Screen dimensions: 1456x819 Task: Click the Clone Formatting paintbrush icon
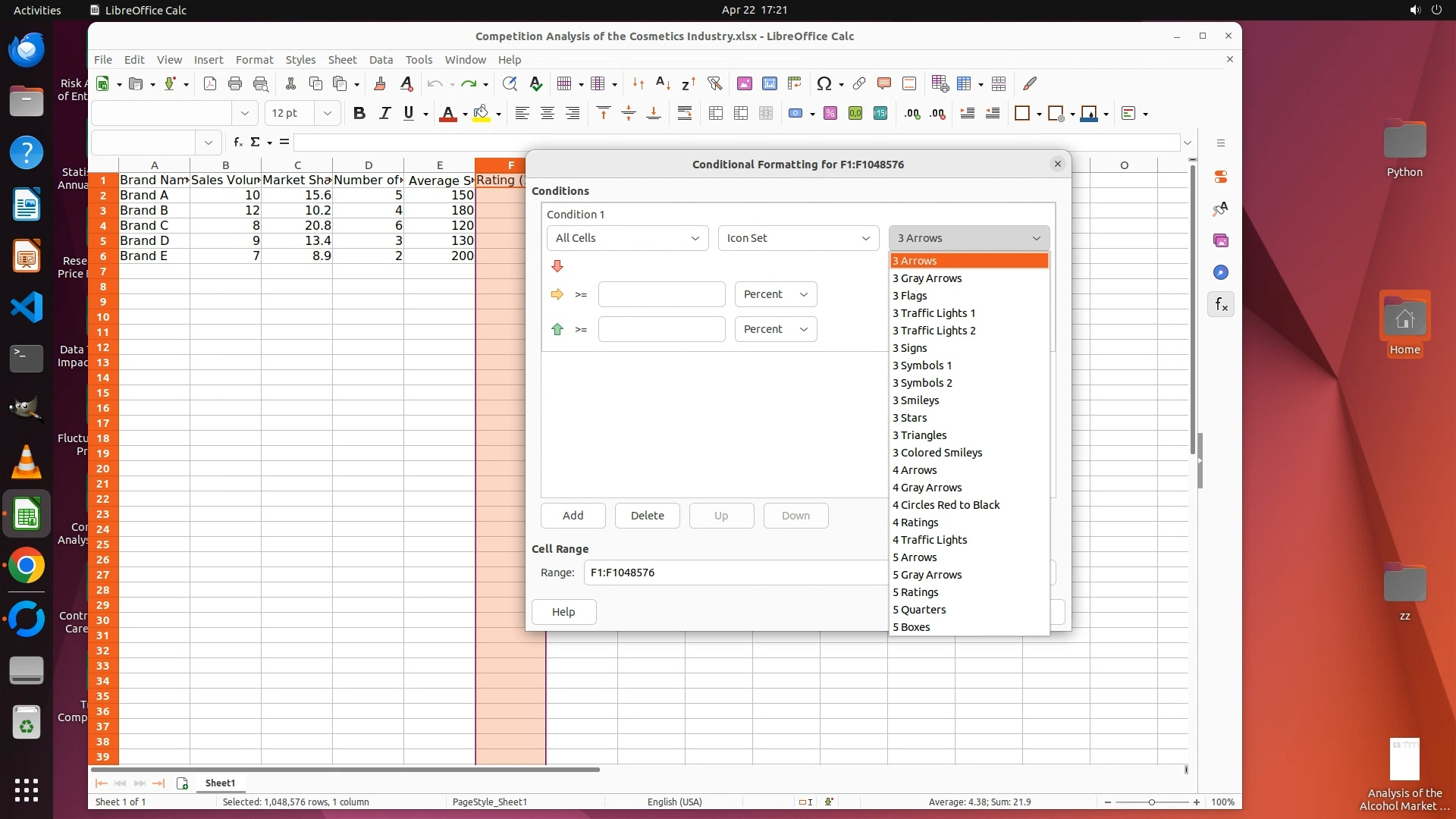tap(380, 84)
